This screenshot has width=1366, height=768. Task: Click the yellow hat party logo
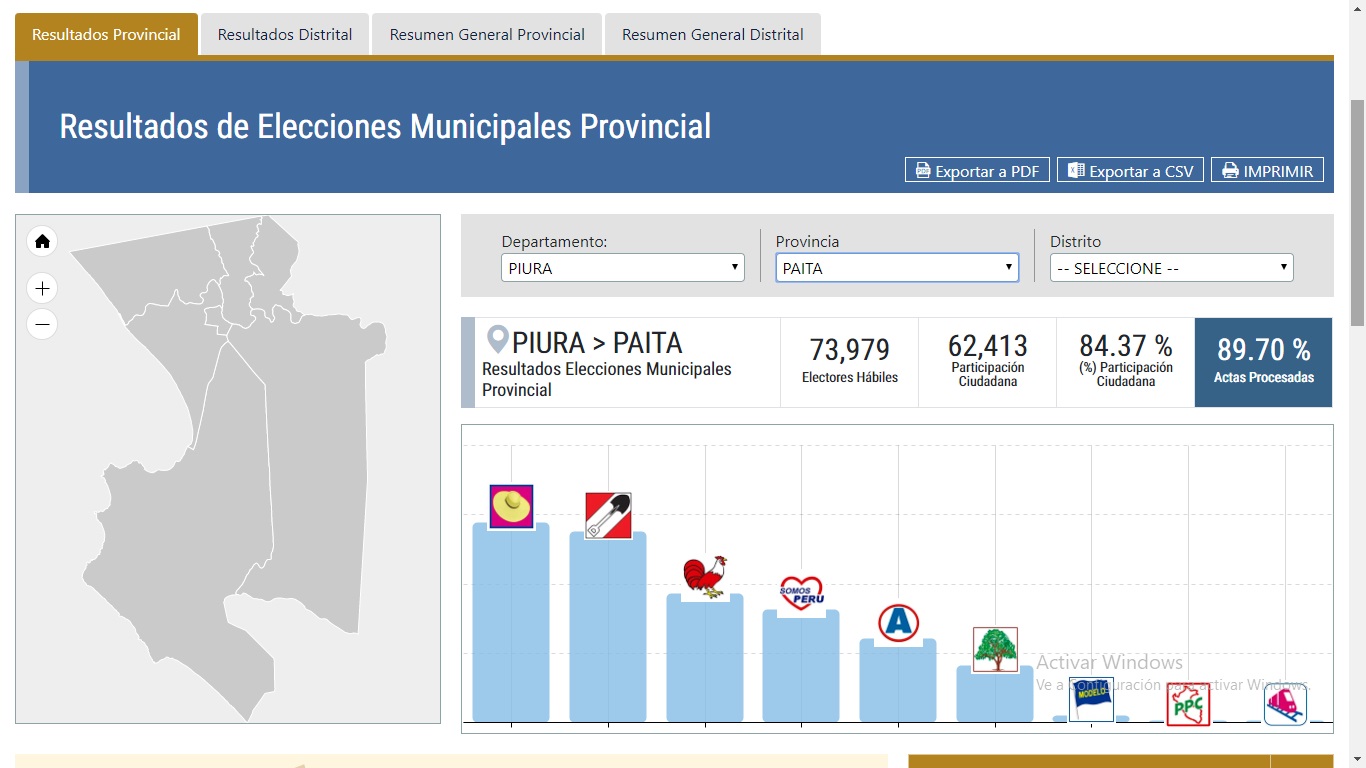click(x=511, y=506)
